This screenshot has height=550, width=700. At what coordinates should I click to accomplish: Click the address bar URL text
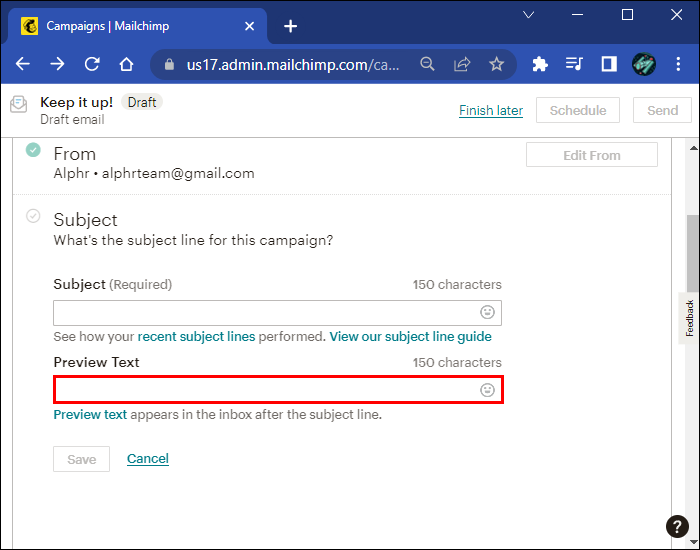(293, 65)
